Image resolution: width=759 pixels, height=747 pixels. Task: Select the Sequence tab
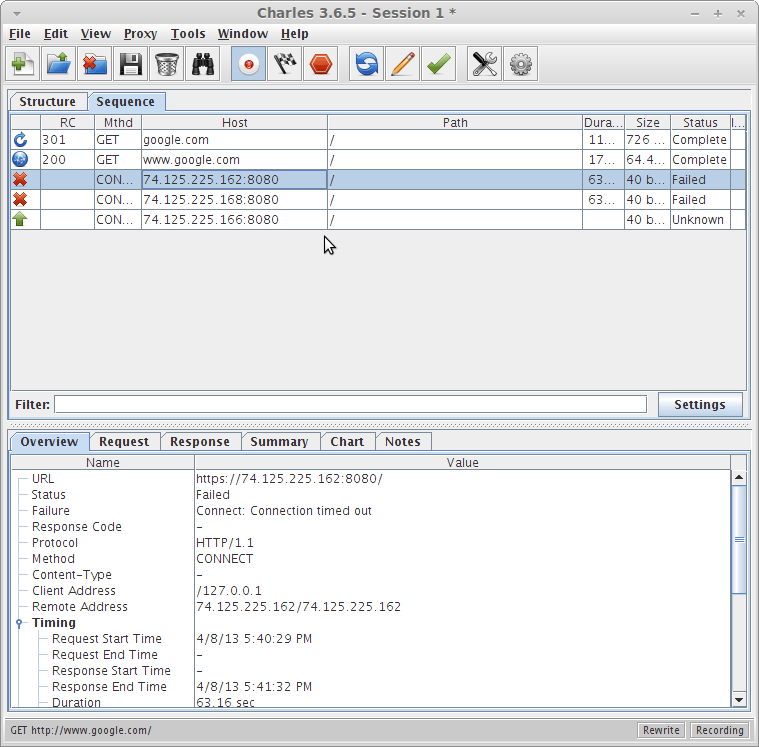click(126, 102)
